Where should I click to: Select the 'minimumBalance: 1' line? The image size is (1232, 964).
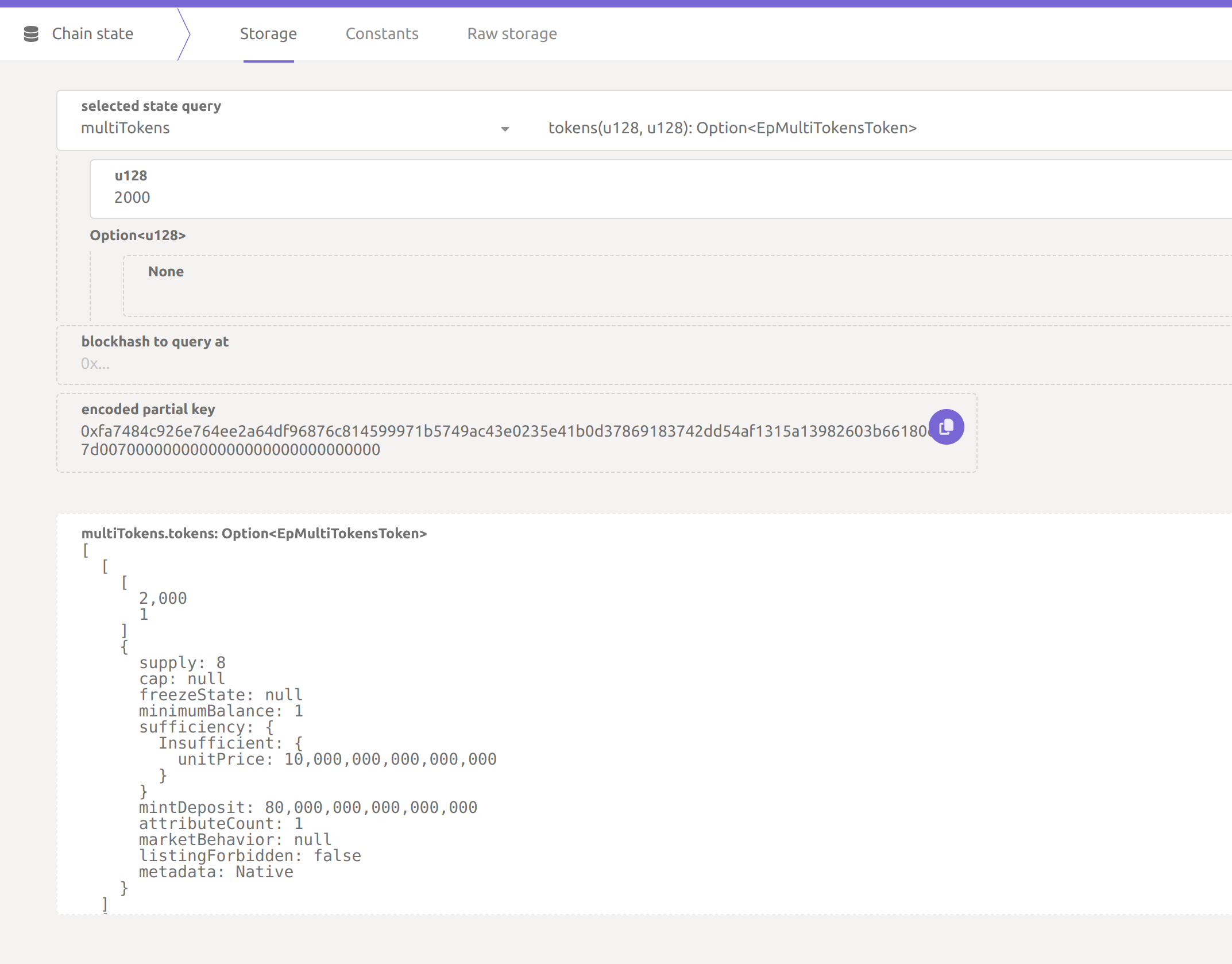(221, 711)
